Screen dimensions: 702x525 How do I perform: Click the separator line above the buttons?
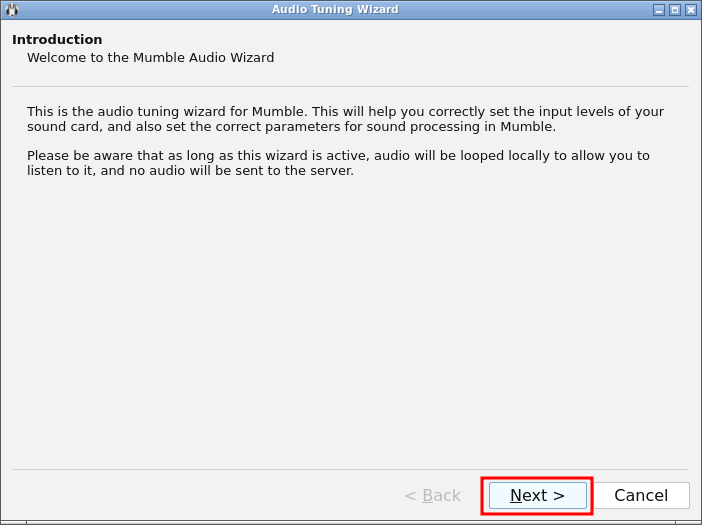pos(350,469)
